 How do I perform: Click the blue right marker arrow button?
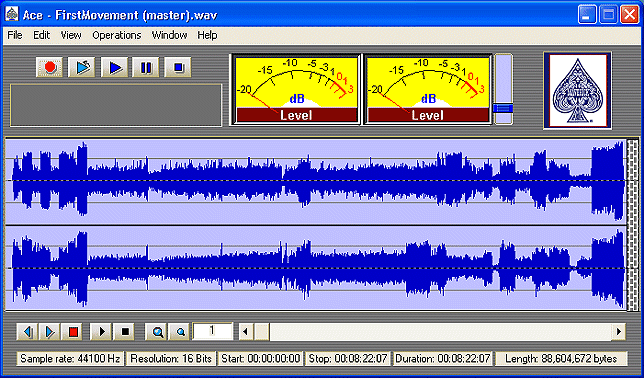50,332
